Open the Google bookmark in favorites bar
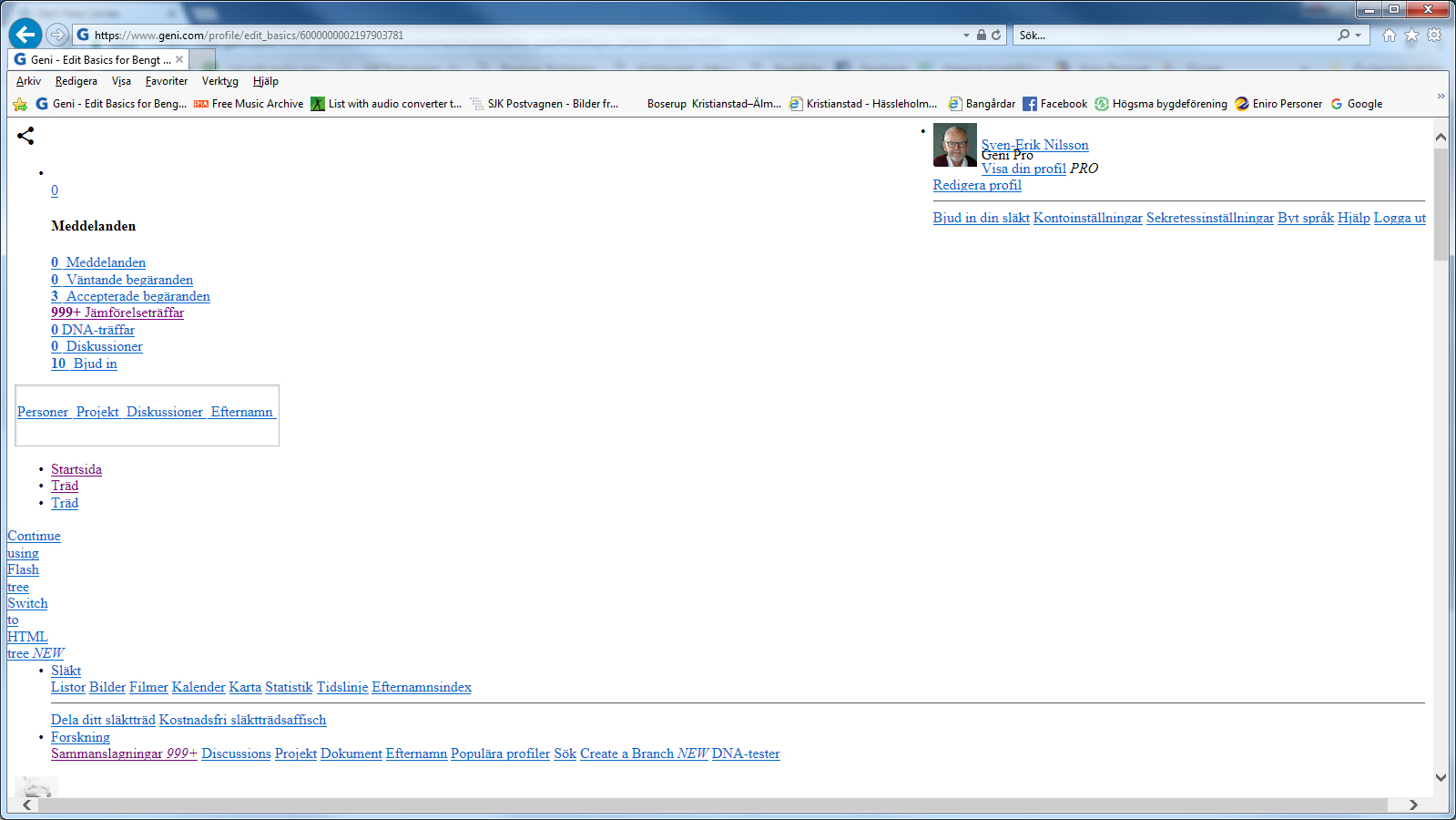Viewport: 1456px width, 820px height. [x=1357, y=104]
